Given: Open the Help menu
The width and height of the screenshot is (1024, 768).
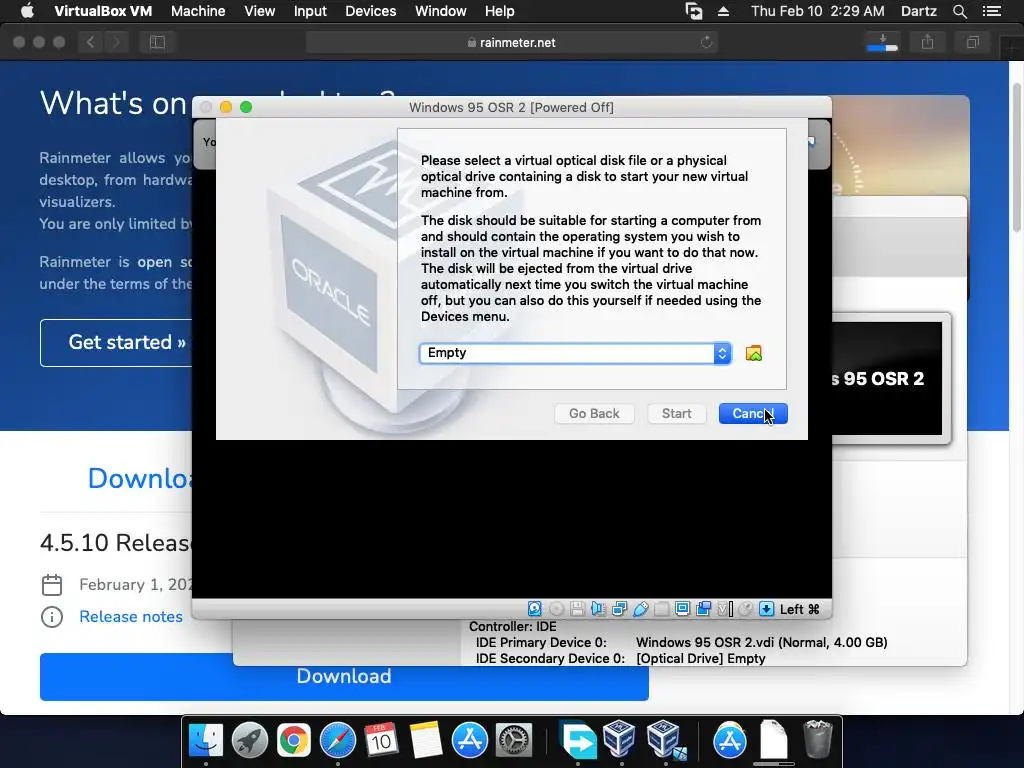Looking at the screenshot, I should click(500, 11).
